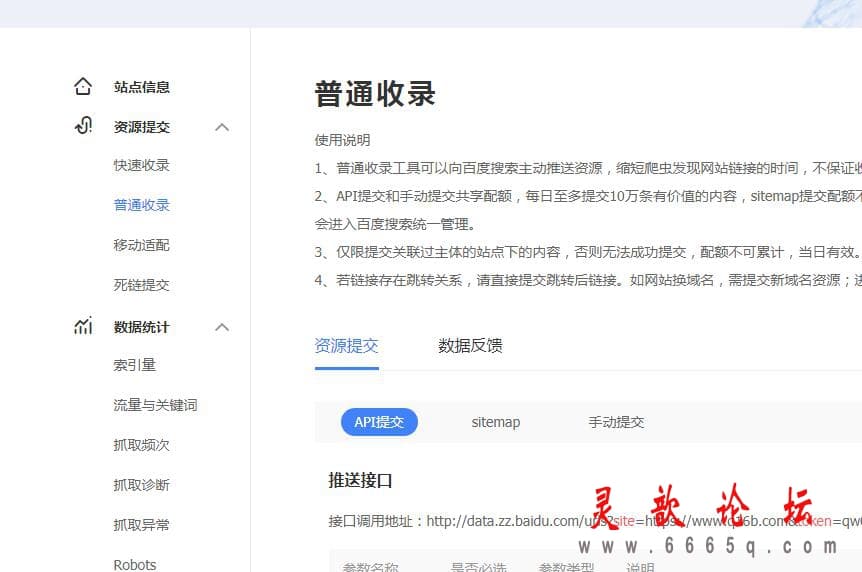Image resolution: width=862 pixels, height=572 pixels.
Task: Open Robots page in sidebar
Action: (135, 565)
